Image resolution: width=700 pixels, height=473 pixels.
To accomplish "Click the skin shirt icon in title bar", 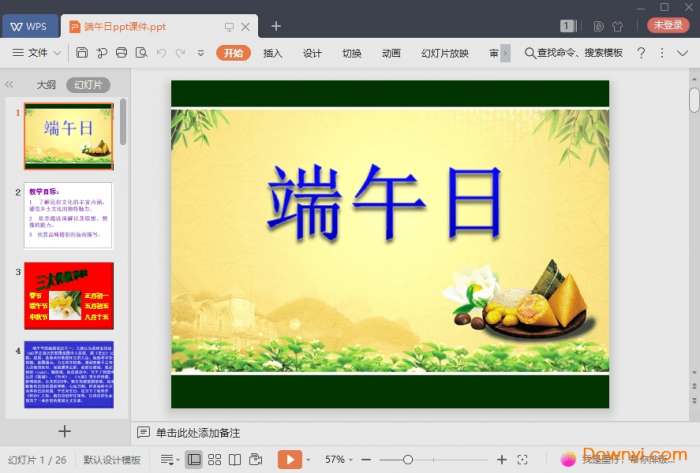I will 618,26.
